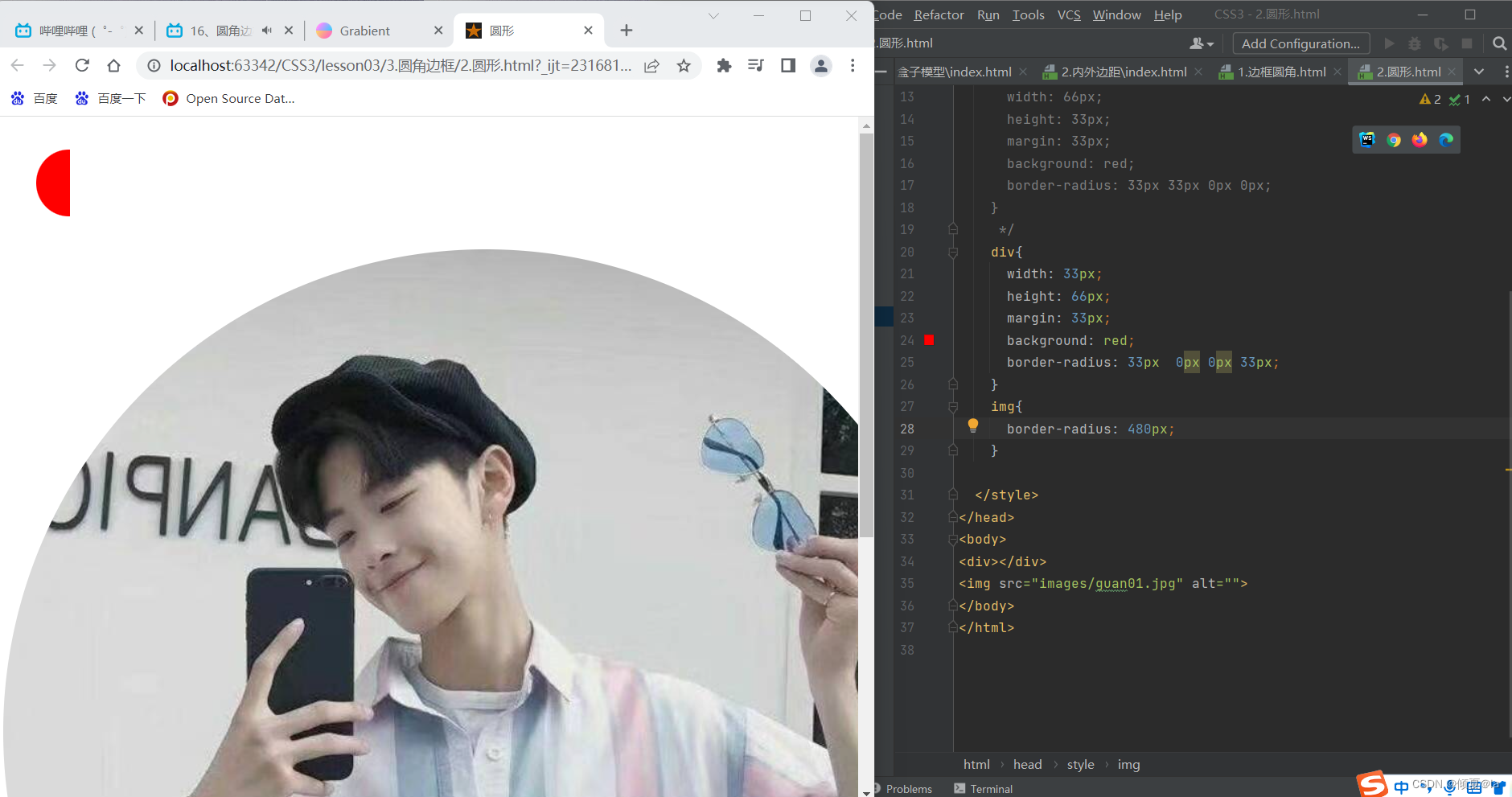Open the Problems tool window
Viewport: 1512px width, 797px height.
click(904, 789)
